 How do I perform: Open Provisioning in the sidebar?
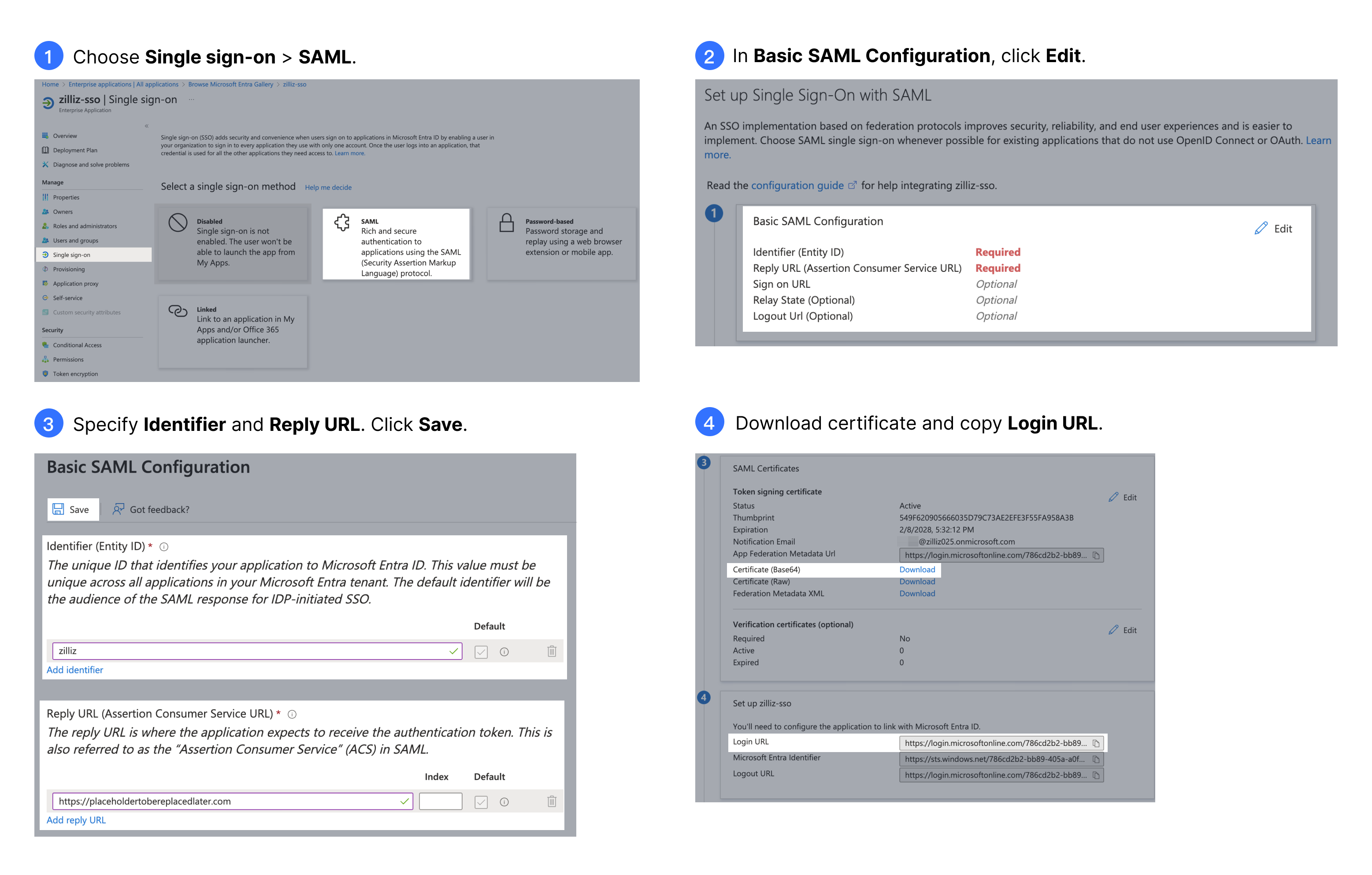[x=68, y=269]
